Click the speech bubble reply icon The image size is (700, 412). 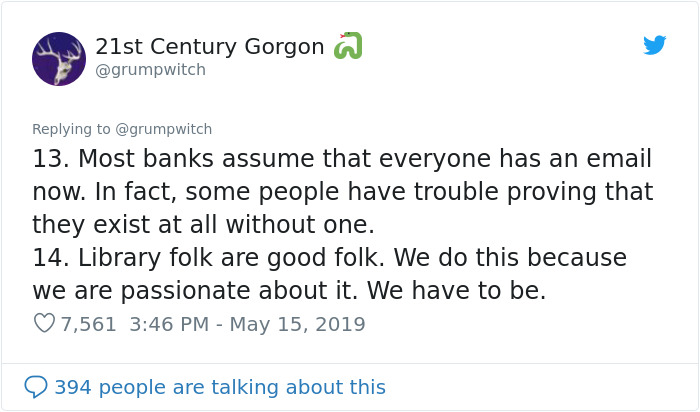tap(36, 387)
